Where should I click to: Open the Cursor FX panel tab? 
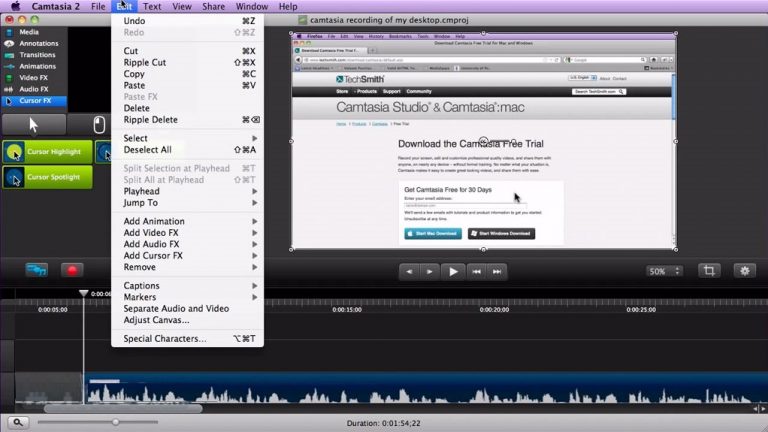(x=34, y=100)
